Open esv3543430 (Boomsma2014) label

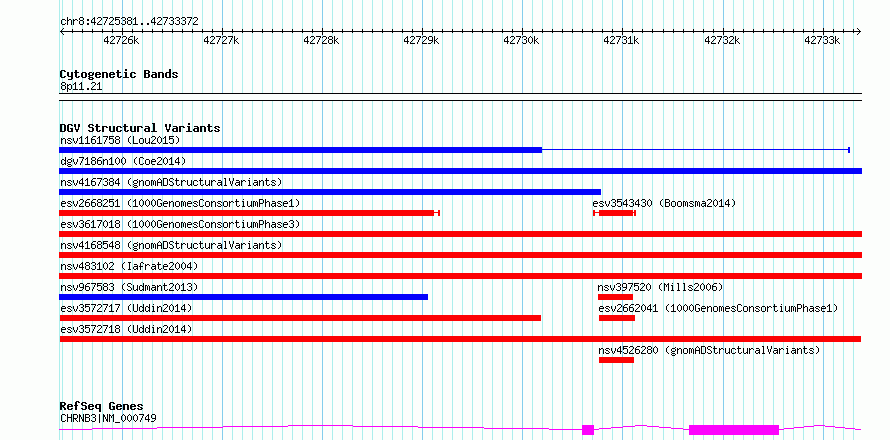coord(664,203)
